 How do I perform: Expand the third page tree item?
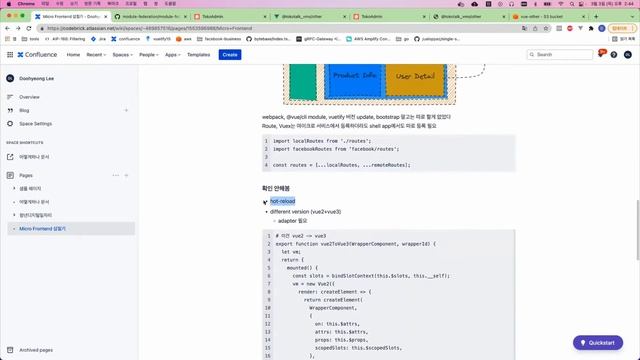click(x=14, y=215)
